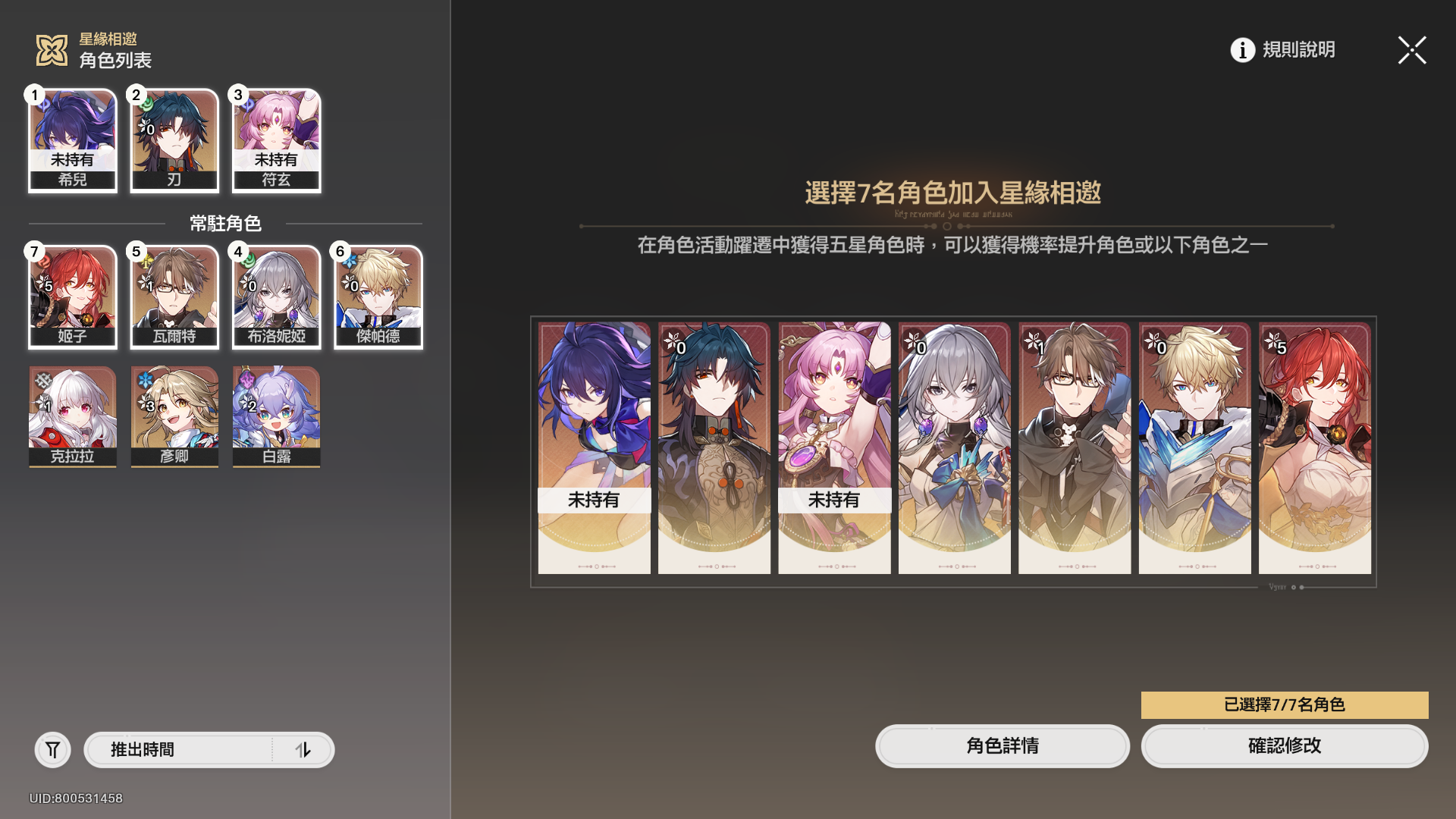The image size is (1456, 819).
Task: Click 姬子 card in the list
Action: (73, 297)
